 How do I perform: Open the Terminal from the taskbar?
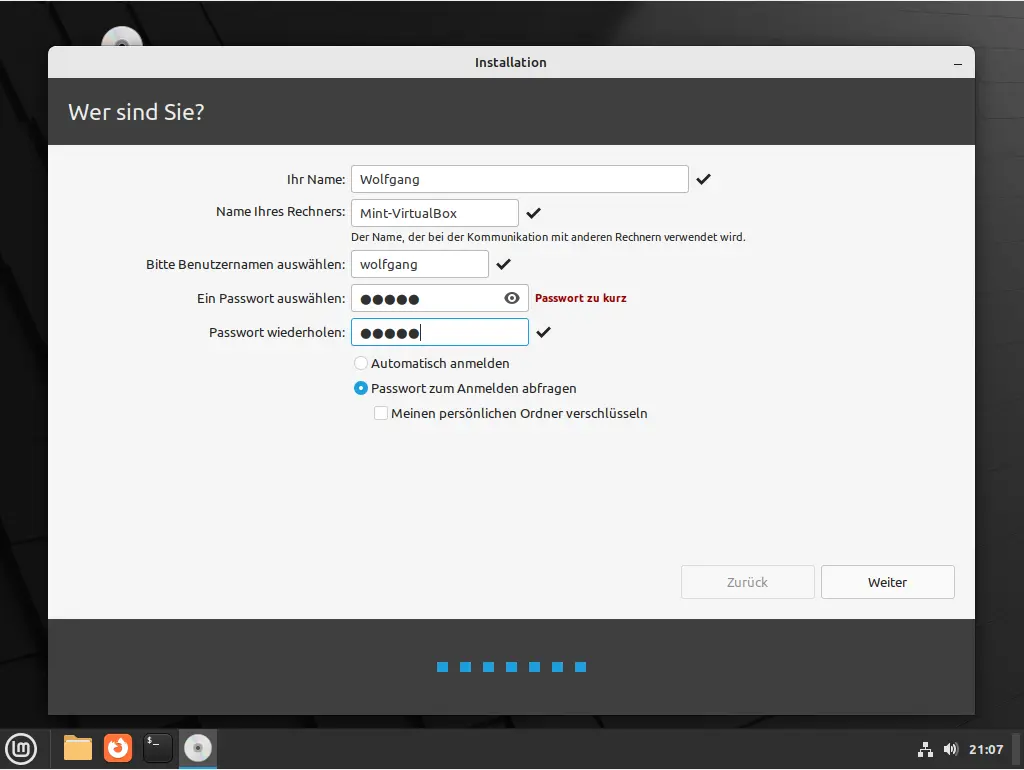(x=158, y=748)
